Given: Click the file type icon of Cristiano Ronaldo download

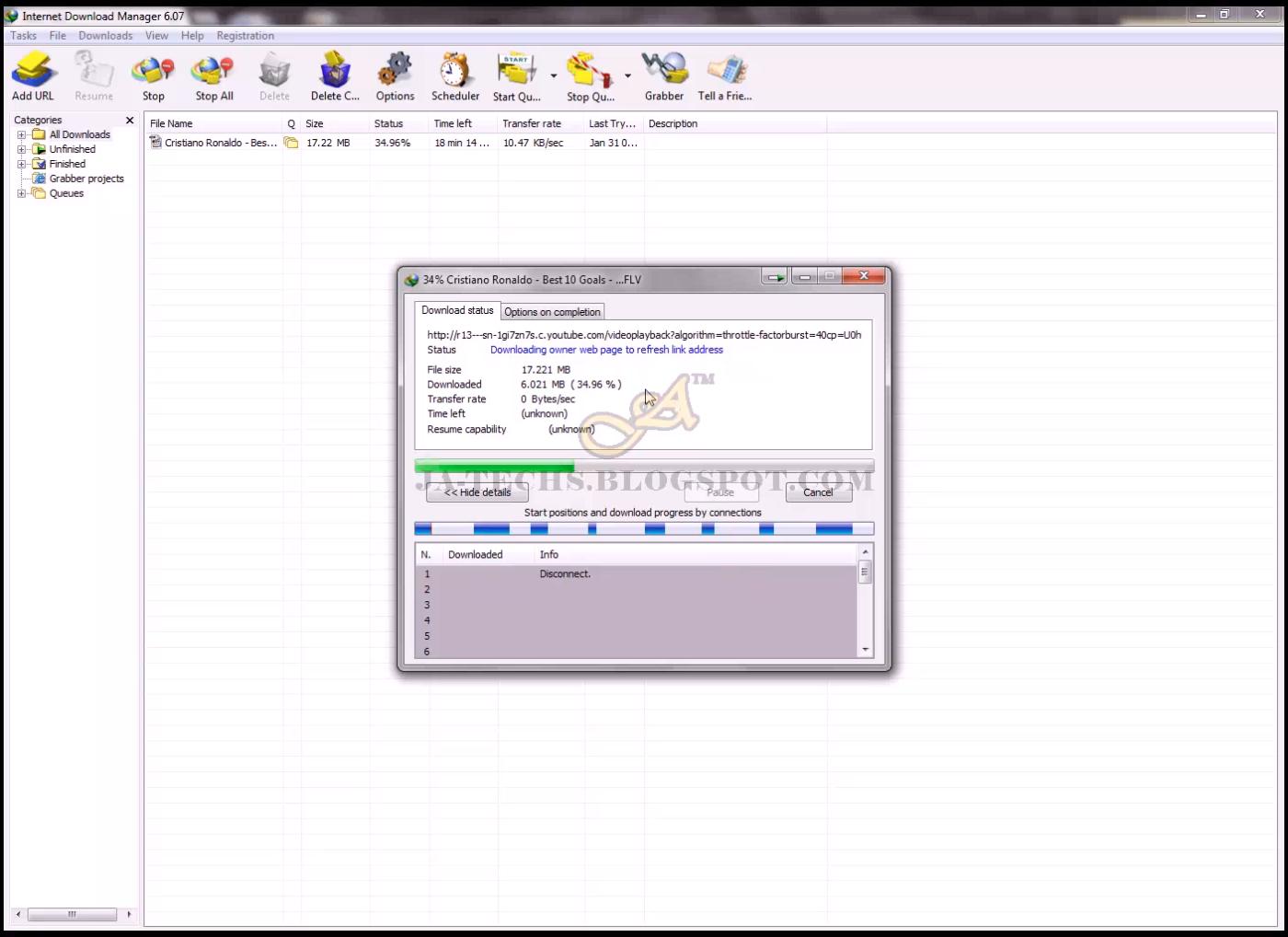Looking at the screenshot, I should pos(156,143).
